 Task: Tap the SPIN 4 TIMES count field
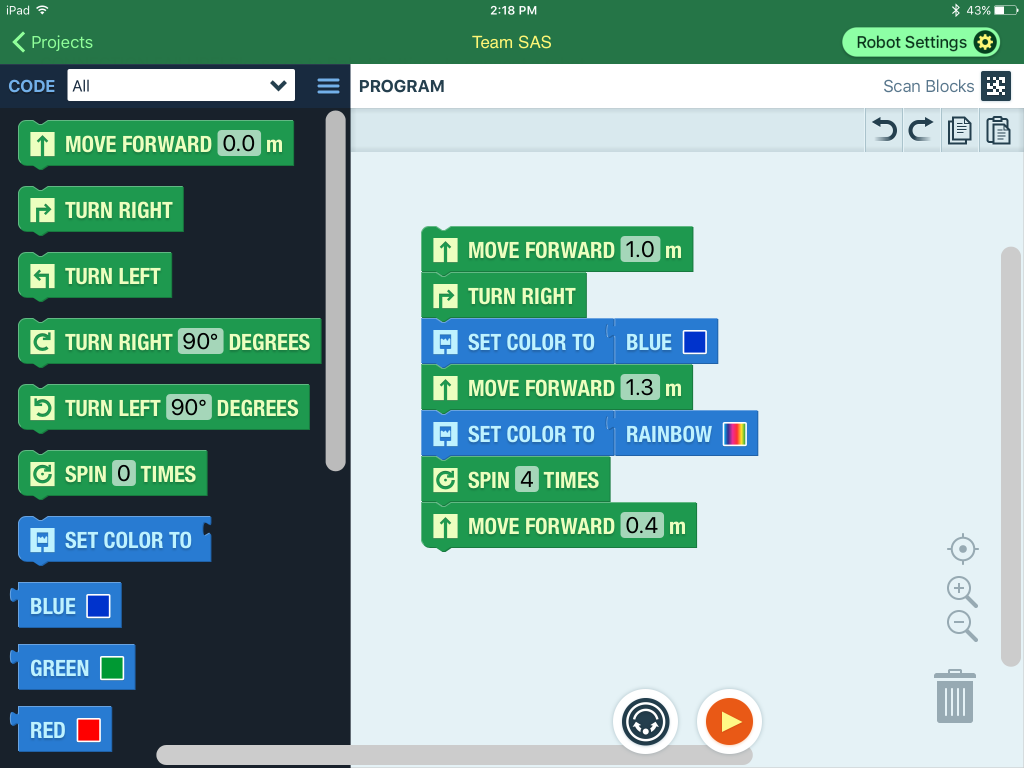point(527,480)
